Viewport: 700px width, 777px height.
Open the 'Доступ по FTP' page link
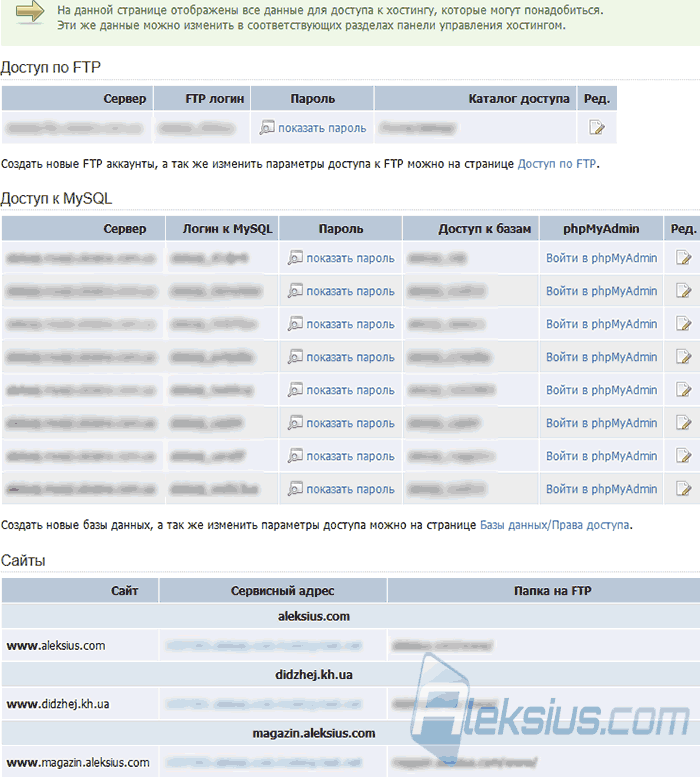click(557, 164)
